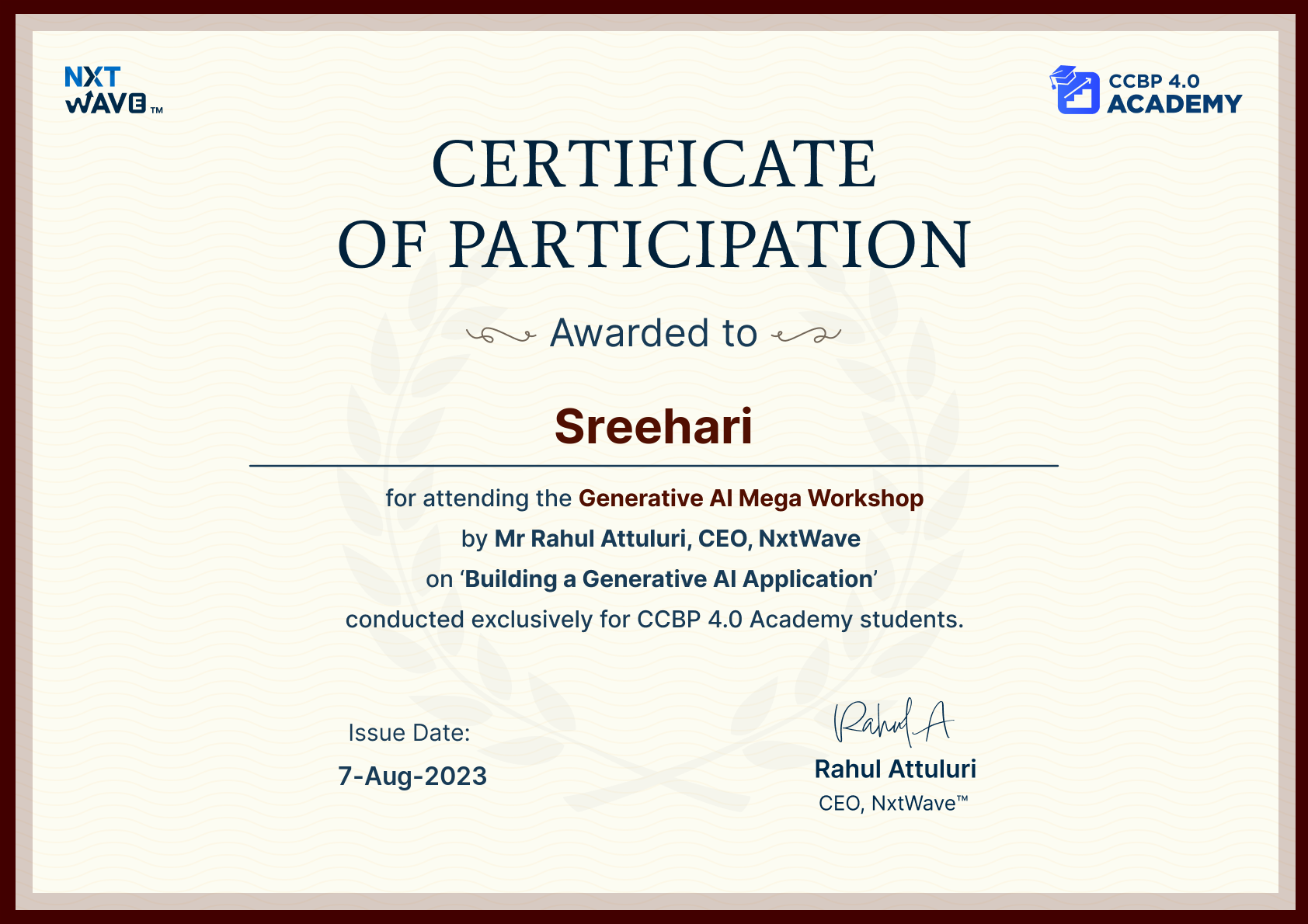1308x924 pixels.
Task: Click the Issue Date label
Action: coord(409,731)
